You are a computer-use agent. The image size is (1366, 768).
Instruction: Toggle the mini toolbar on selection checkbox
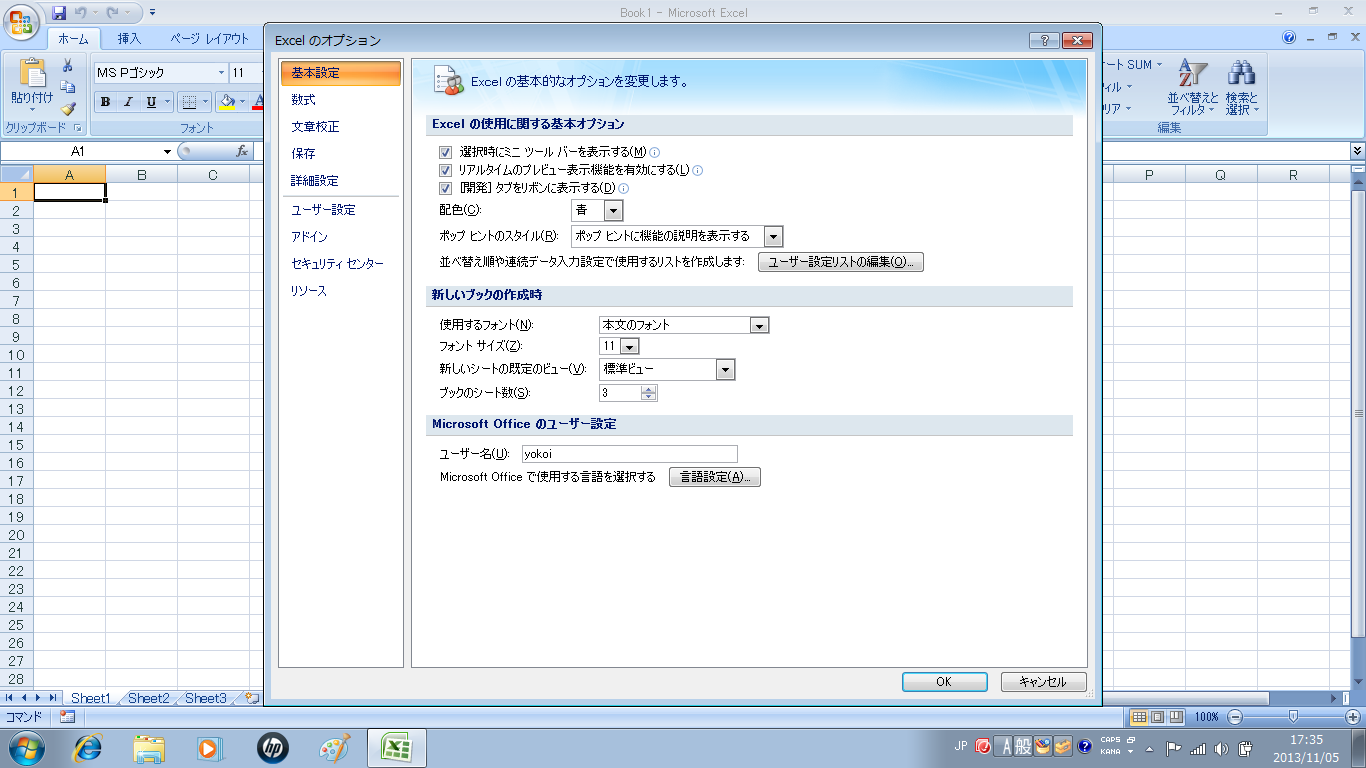tap(447, 152)
